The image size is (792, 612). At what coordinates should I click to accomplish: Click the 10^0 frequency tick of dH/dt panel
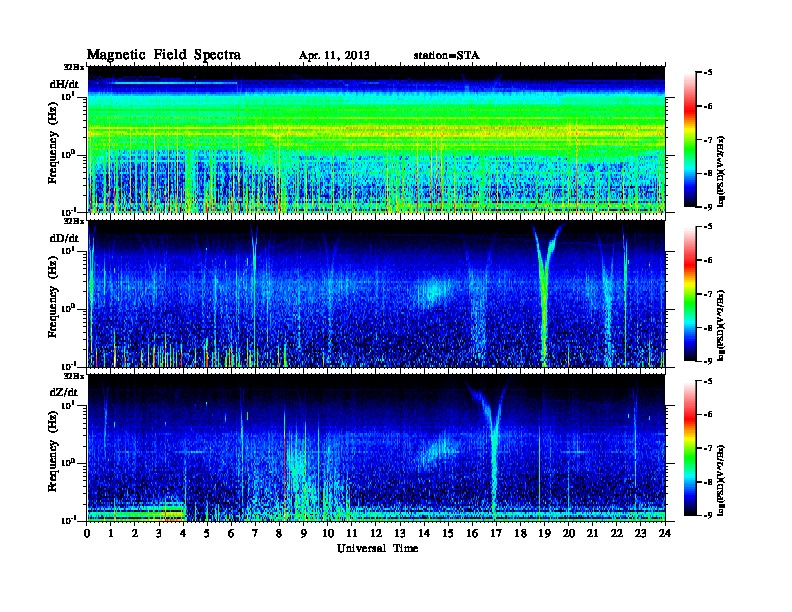pyautogui.click(x=68, y=155)
